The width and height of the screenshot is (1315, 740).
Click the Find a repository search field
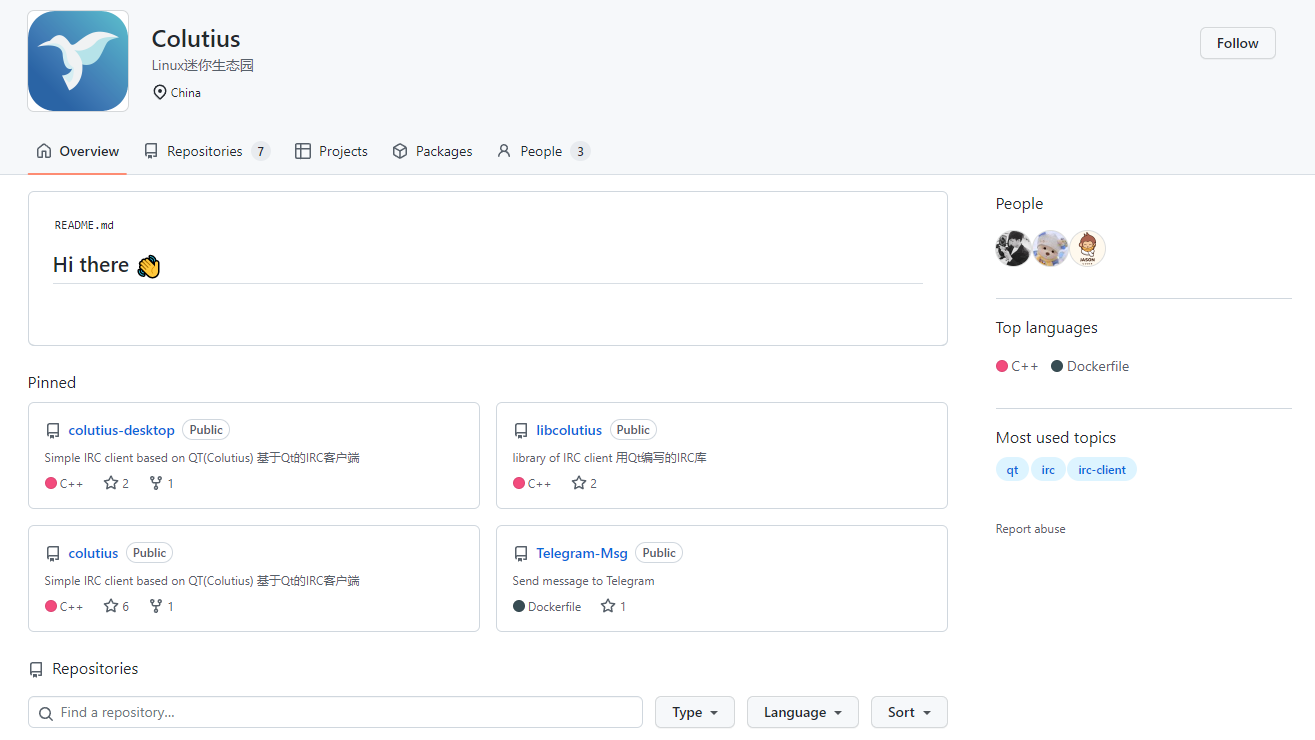point(335,712)
